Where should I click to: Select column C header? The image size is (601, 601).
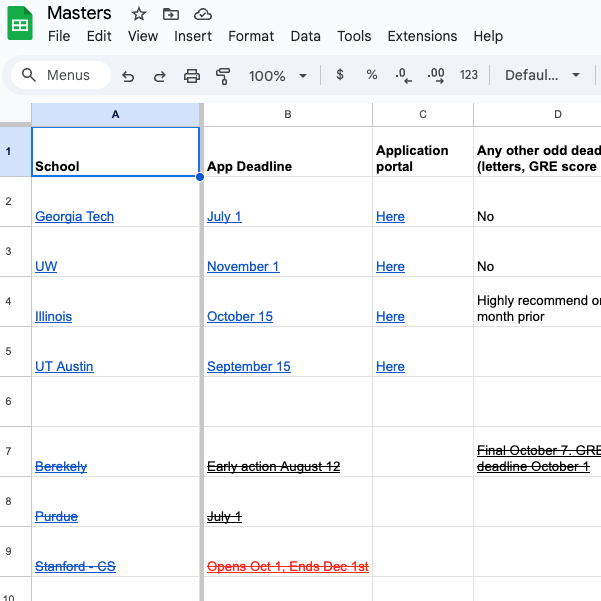coord(423,114)
